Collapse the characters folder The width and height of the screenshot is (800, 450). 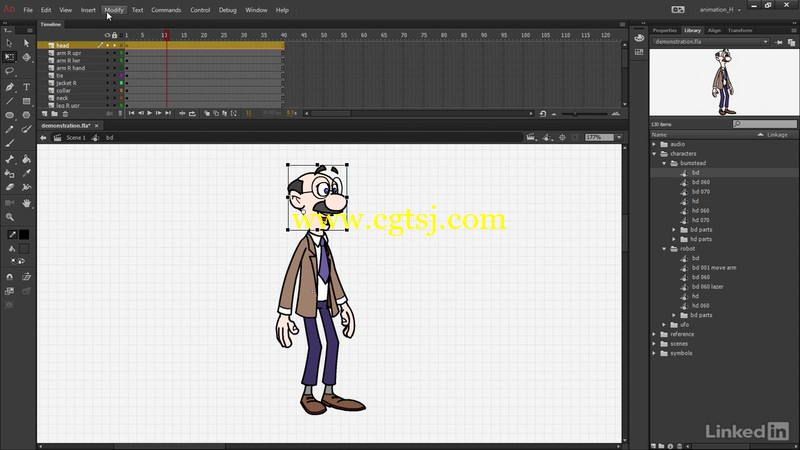pyautogui.click(x=654, y=154)
